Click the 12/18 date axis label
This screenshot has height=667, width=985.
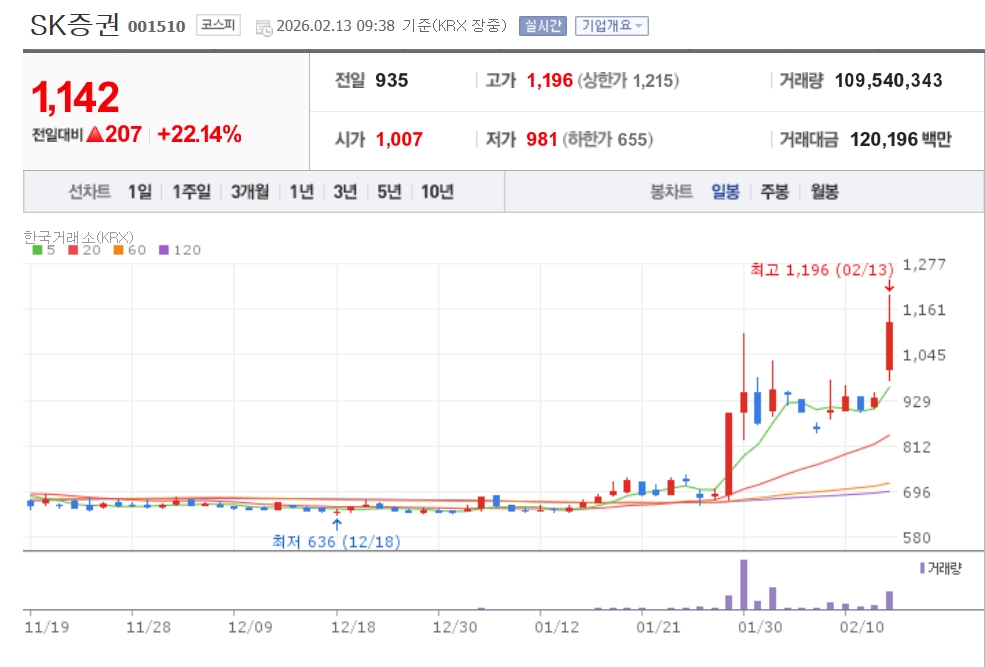353,627
